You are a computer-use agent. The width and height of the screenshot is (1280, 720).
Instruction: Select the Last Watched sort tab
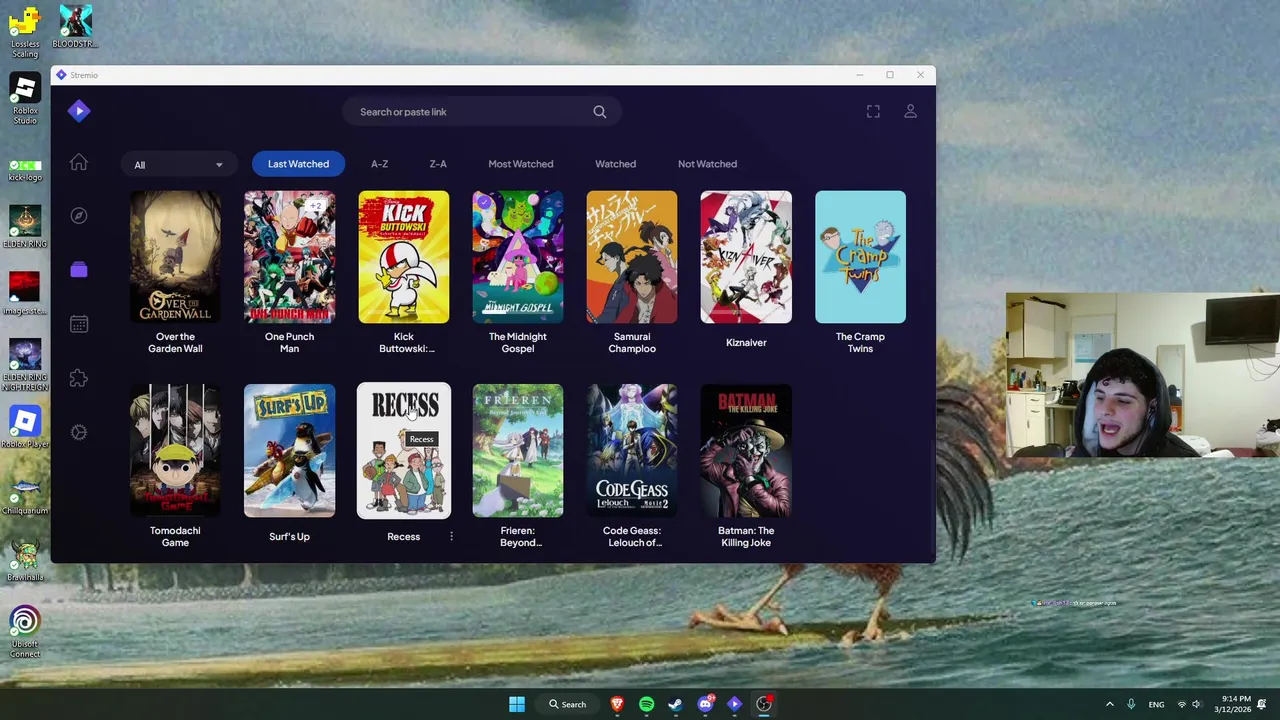click(x=298, y=164)
